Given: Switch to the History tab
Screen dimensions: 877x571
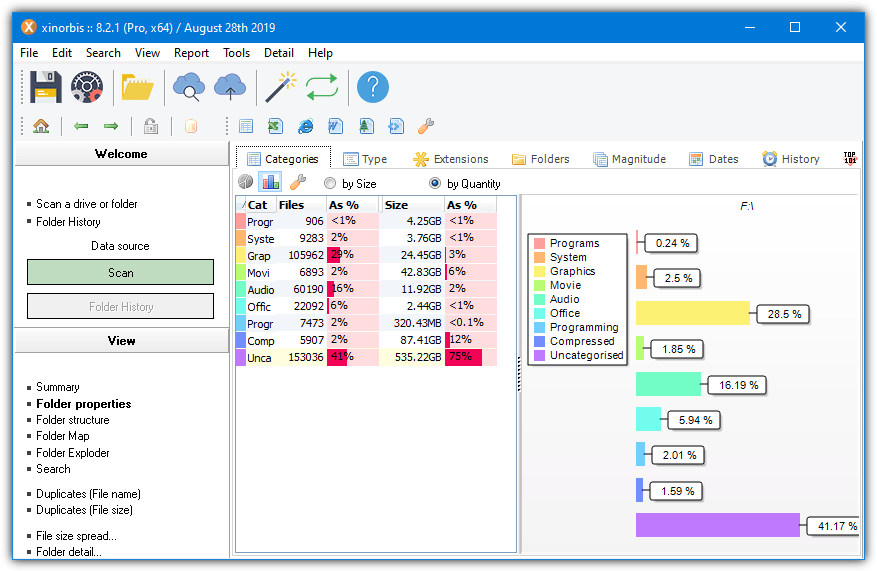Looking at the screenshot, I should tap(790, 159).
